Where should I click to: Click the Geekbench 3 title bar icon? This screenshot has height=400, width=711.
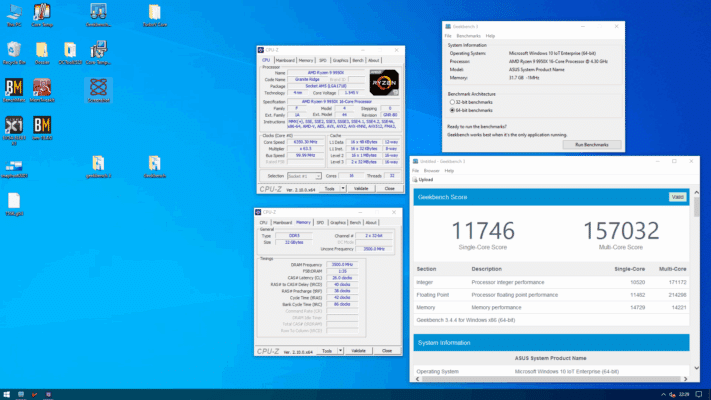448,26
